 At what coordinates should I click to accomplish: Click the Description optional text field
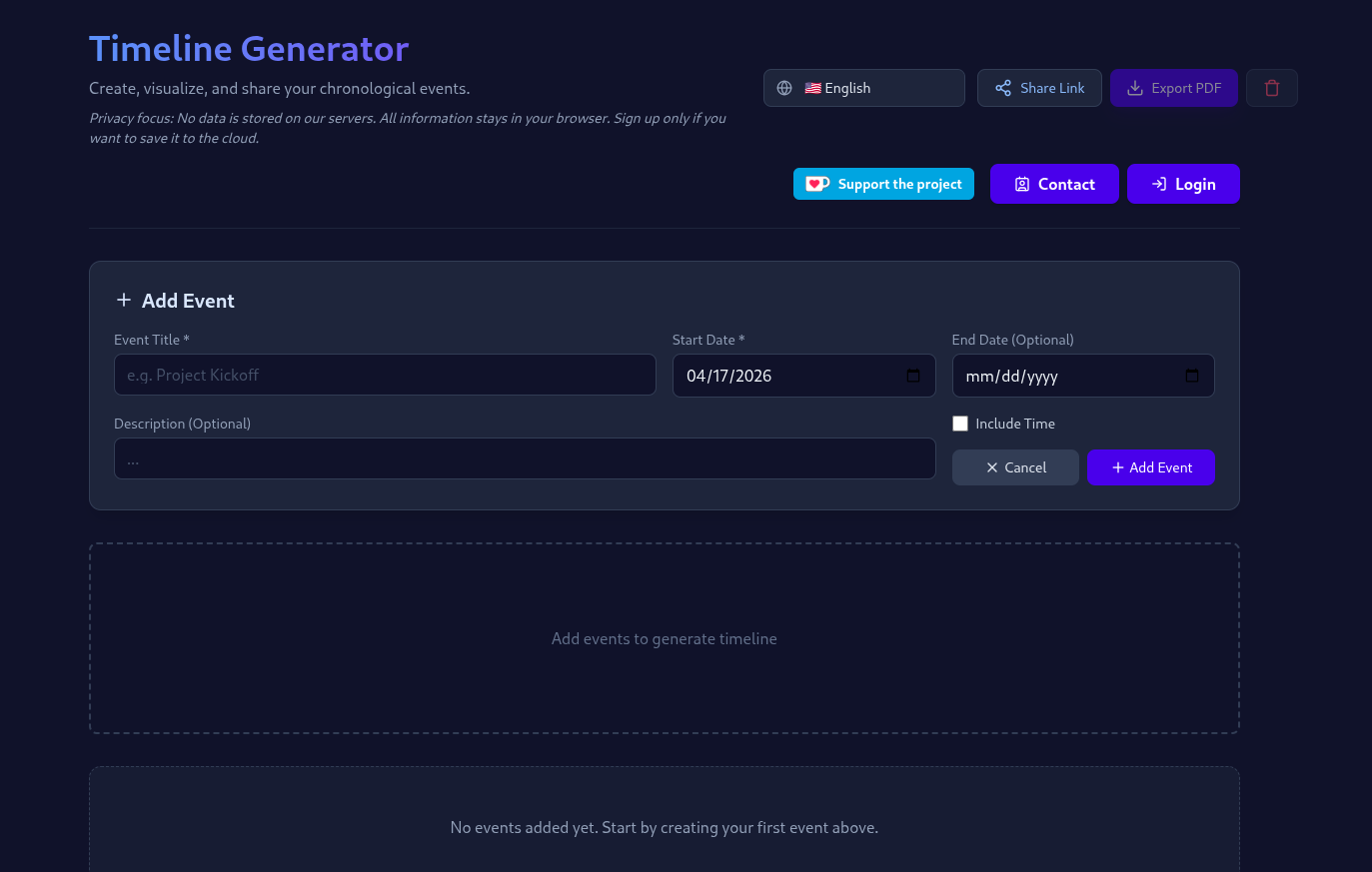coord(525,458)
